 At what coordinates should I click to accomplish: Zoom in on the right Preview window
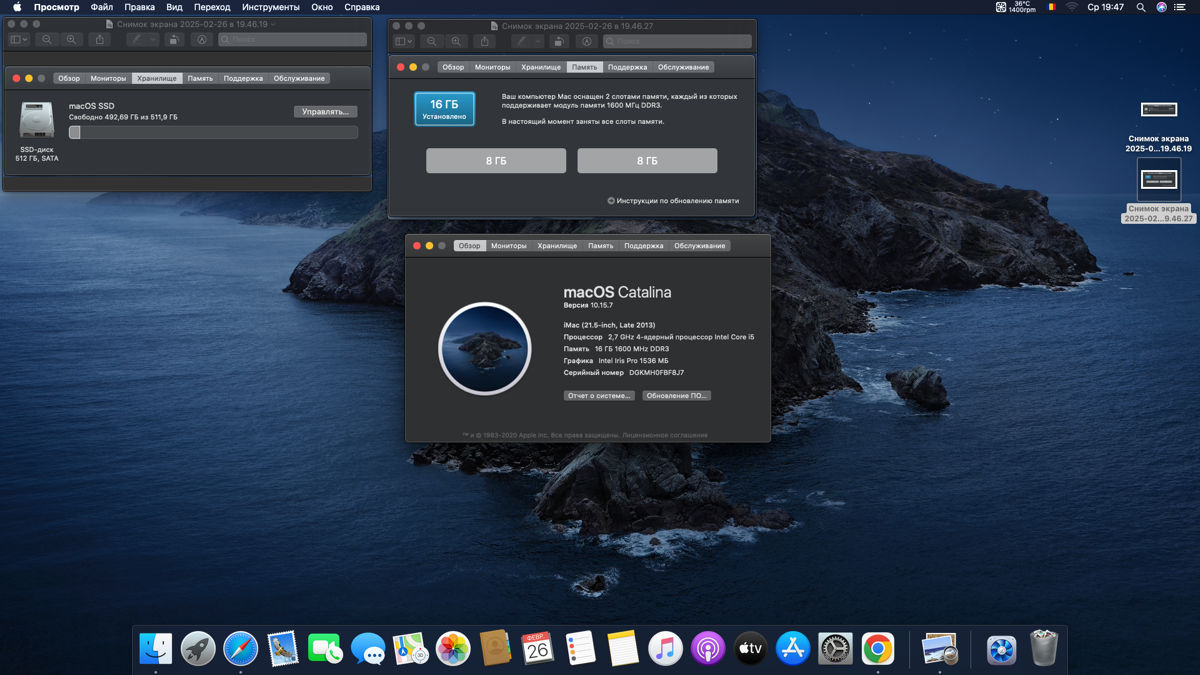tap(456, 42)
